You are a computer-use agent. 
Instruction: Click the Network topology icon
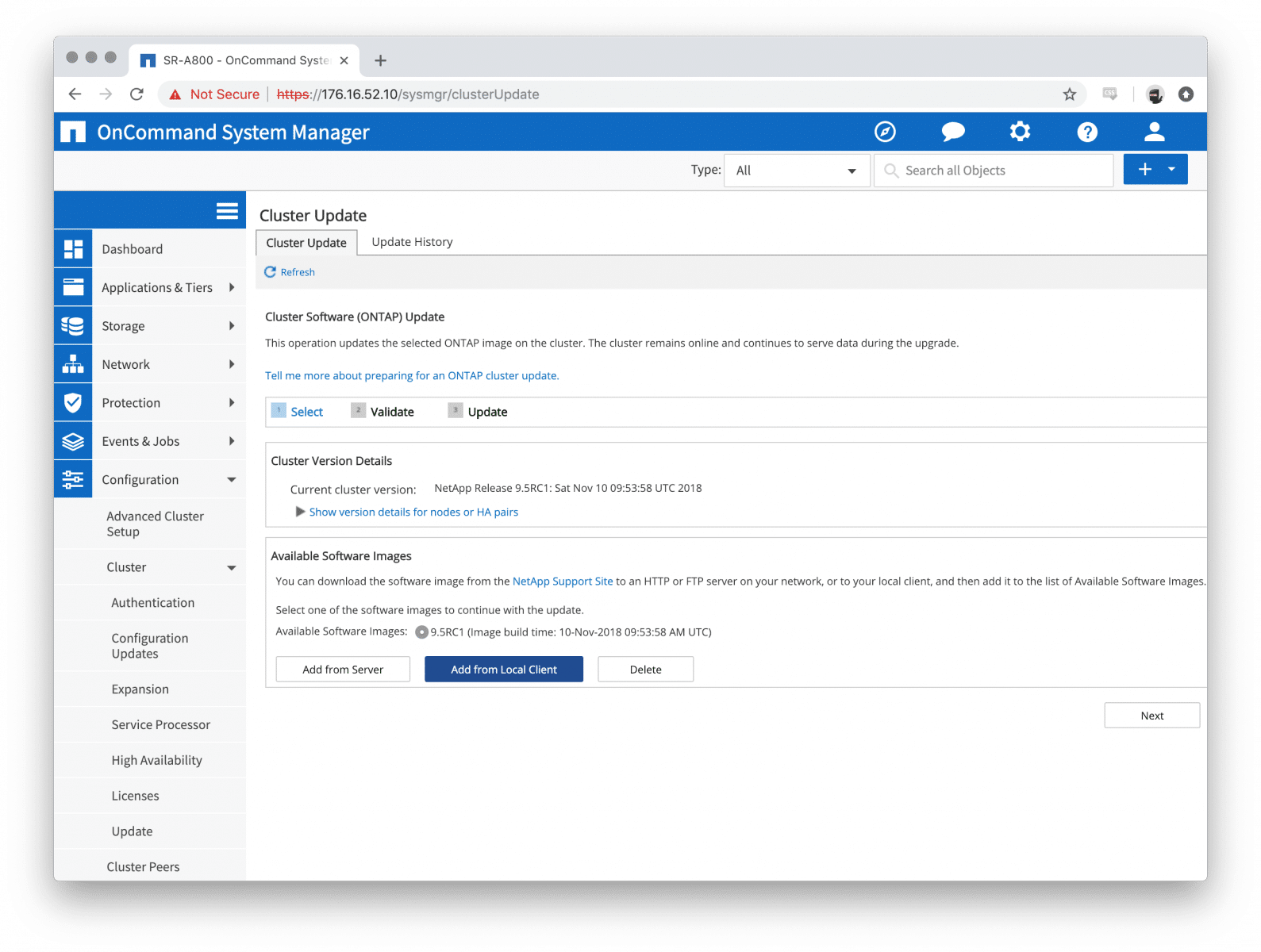tap(73, 364)
